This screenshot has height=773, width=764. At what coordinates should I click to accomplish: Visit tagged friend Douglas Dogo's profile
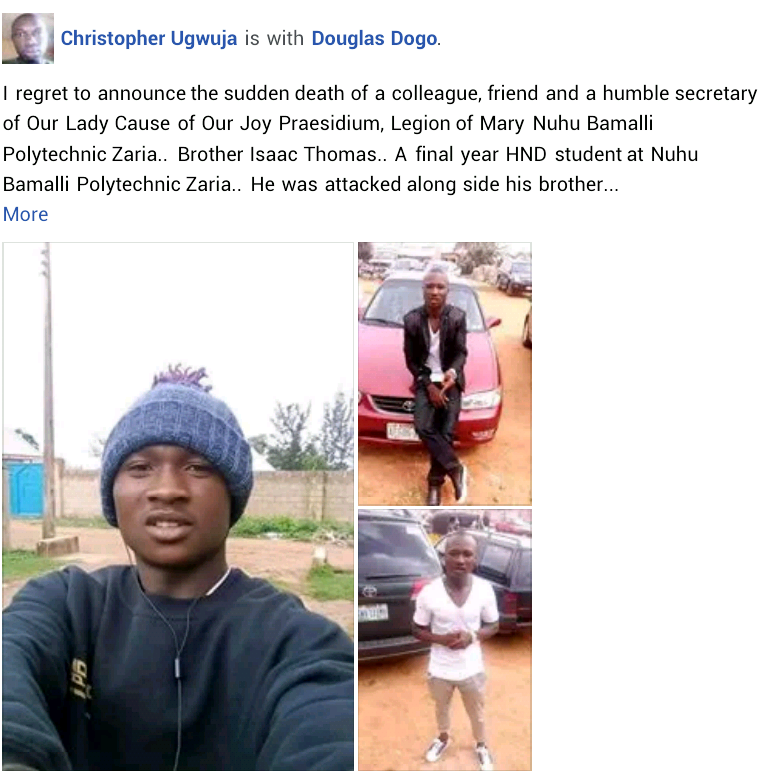click(374, 38)
